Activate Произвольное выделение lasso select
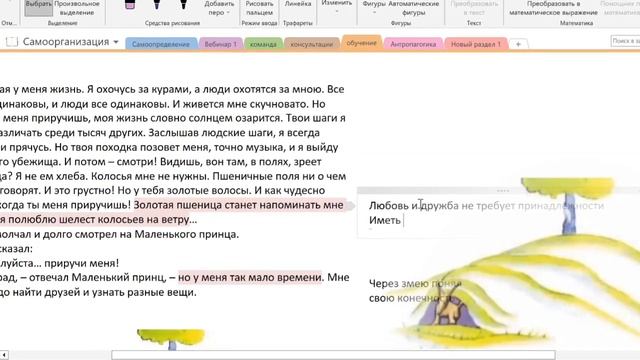Viewport: 640px width, 360px height. (x=77, y=8)
